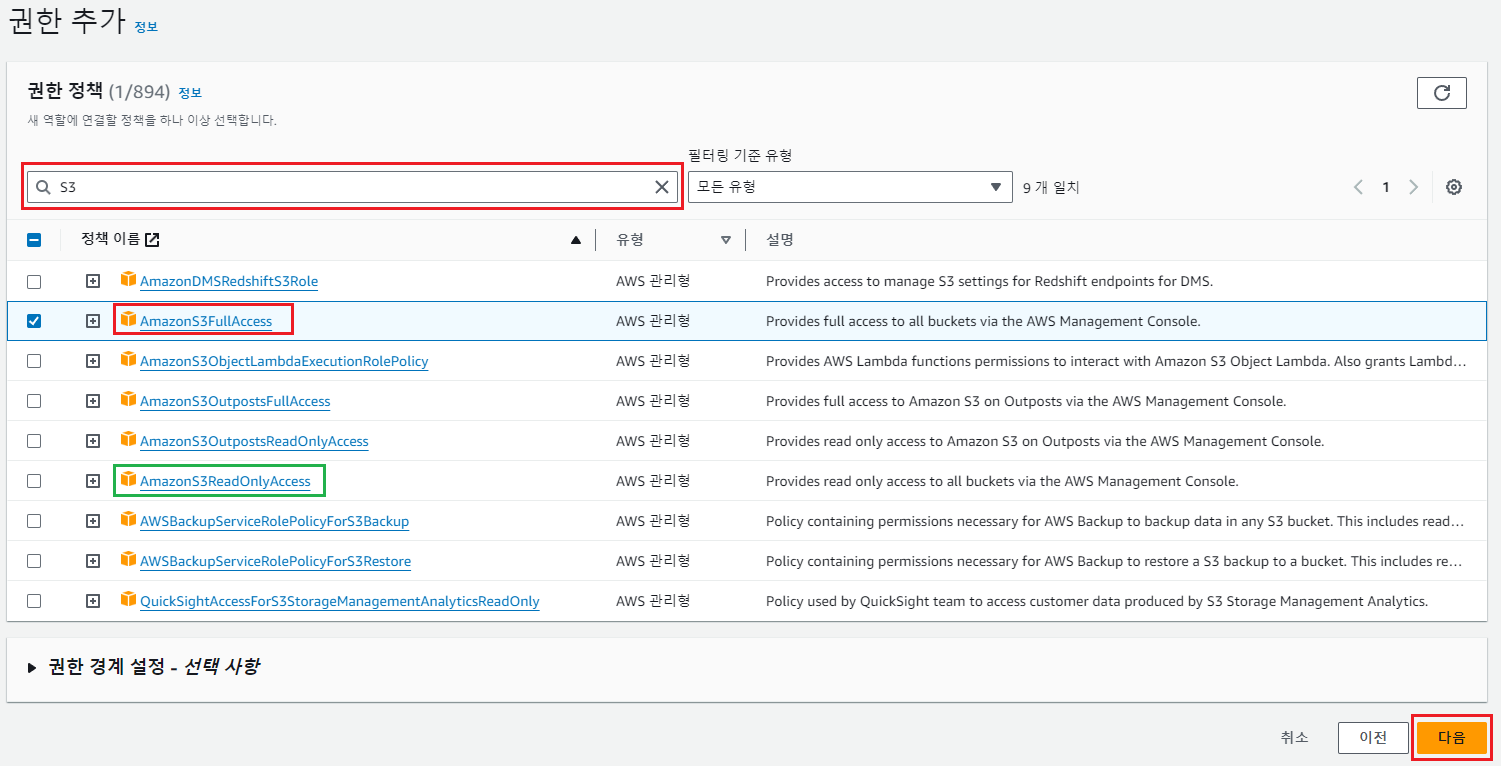Expand details of AmazonS3ObjectLambdaExecutionRolePolicy row
Image resolution: width=1501 pixels, height=766 pixels.
click(93, 361)
